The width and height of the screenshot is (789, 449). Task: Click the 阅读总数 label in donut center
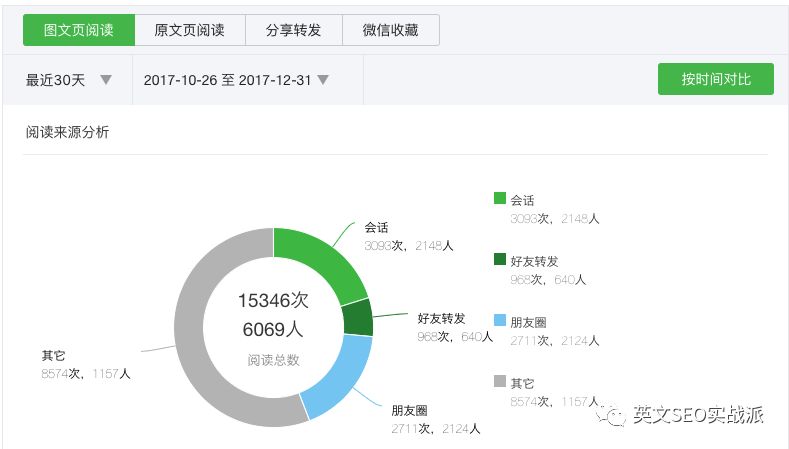[273, 360]
